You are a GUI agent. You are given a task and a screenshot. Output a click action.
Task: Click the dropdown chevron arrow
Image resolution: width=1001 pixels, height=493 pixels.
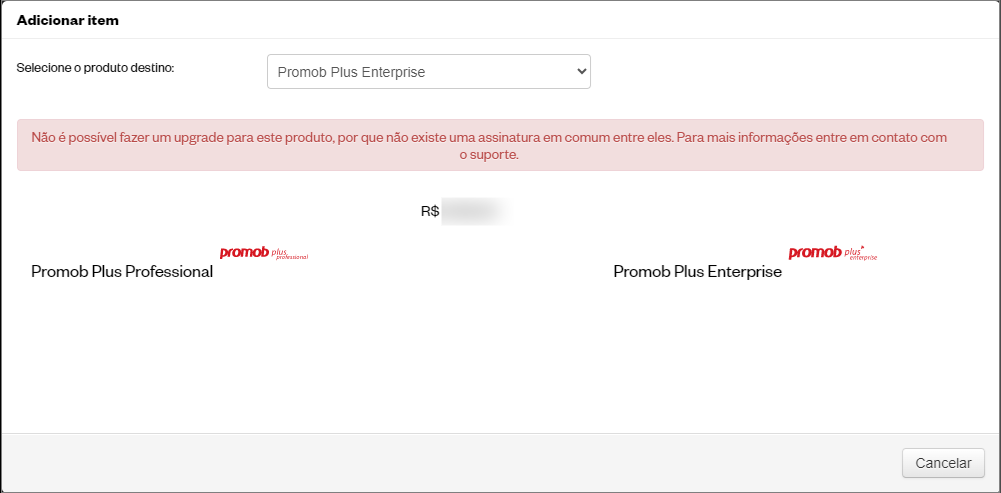point(581,72)
